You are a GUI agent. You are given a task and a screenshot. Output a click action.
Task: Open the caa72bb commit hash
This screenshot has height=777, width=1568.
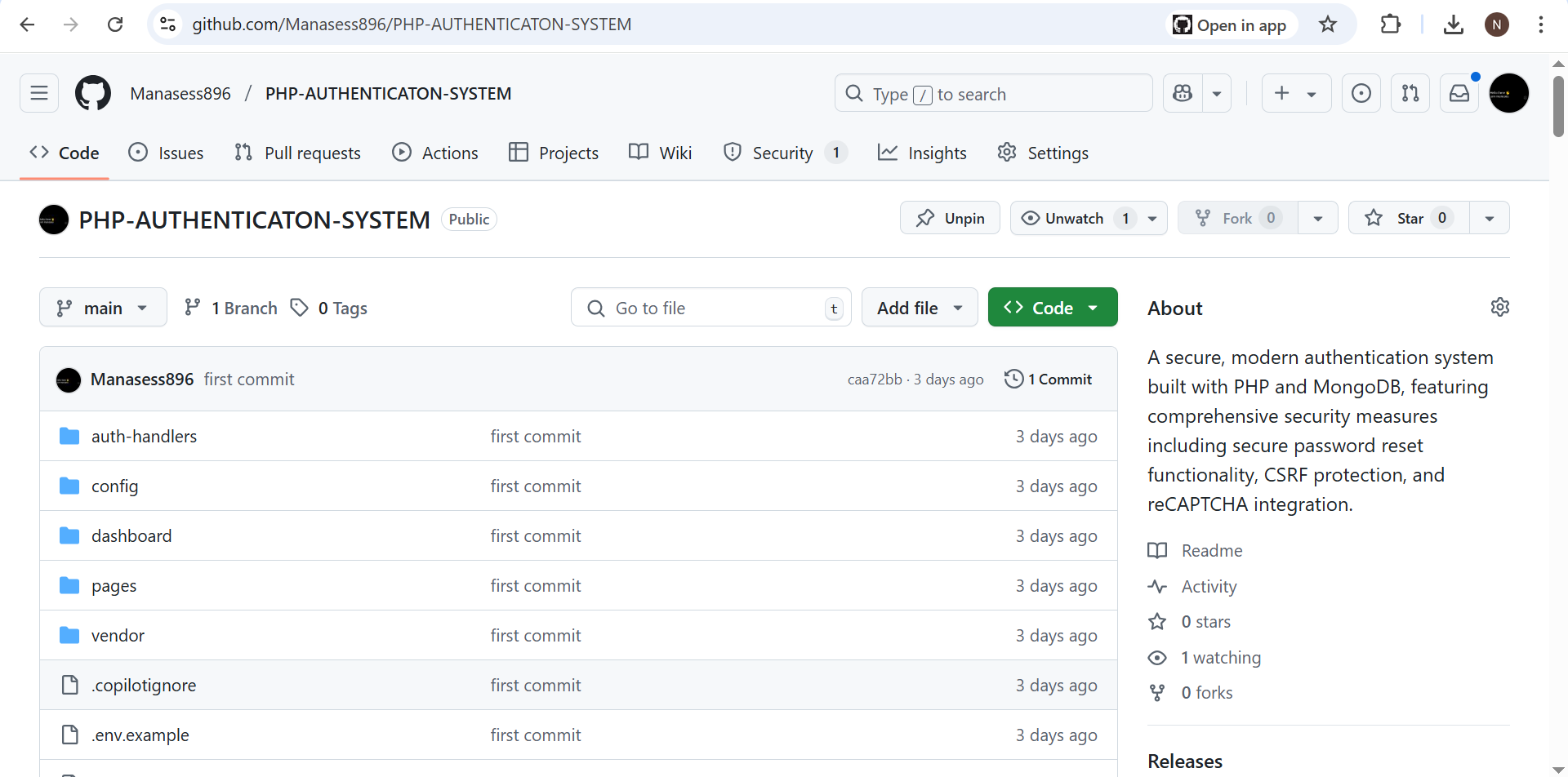click(875, 380)
